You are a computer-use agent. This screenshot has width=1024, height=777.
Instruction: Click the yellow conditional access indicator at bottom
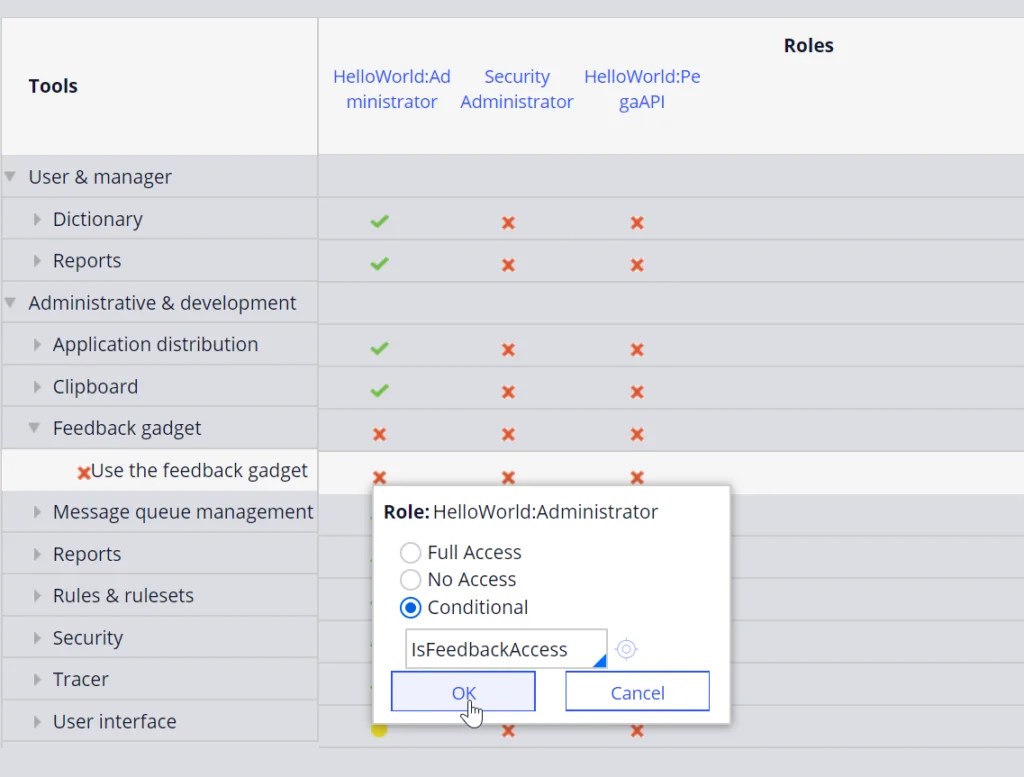(x=379, y=730)
